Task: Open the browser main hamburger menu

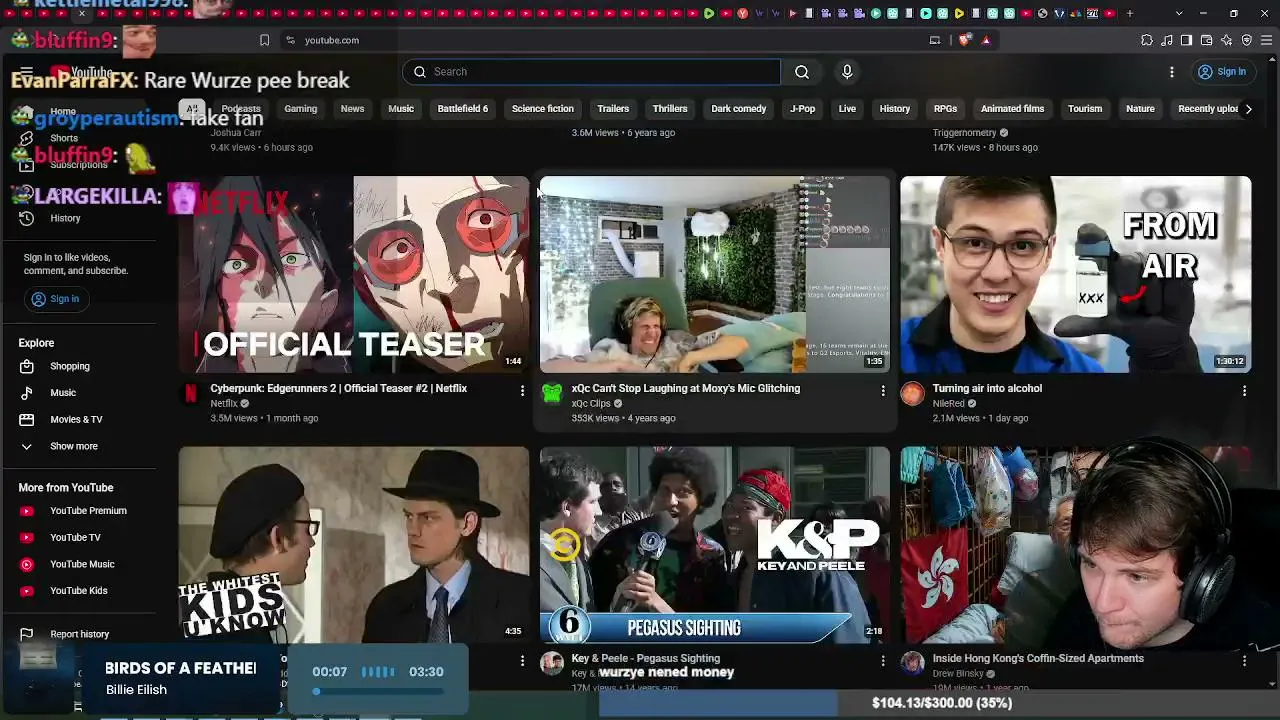Action: tap(1267, 40)
